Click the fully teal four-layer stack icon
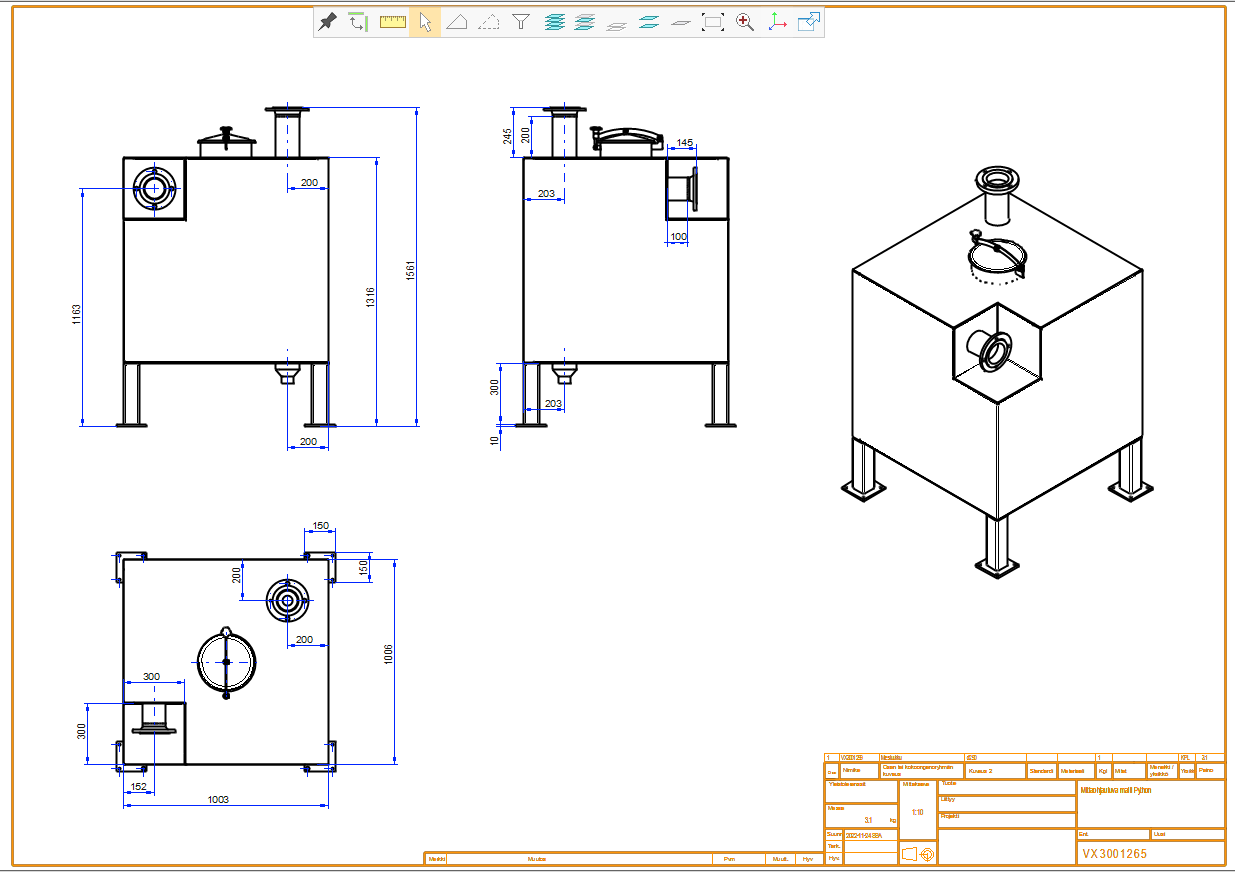Viewport: 1235px width, 872px height. coord(554,22)
